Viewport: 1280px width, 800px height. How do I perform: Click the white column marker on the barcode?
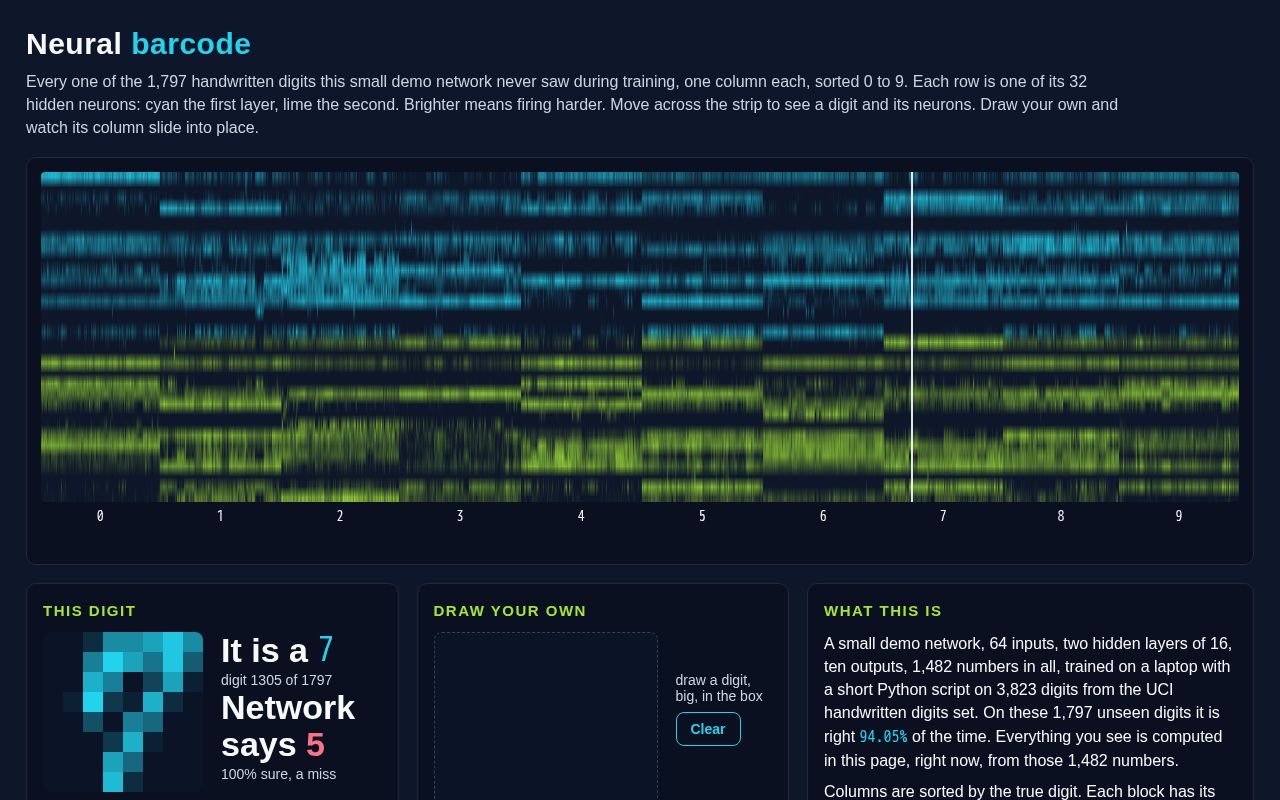(x=912, y=337)
